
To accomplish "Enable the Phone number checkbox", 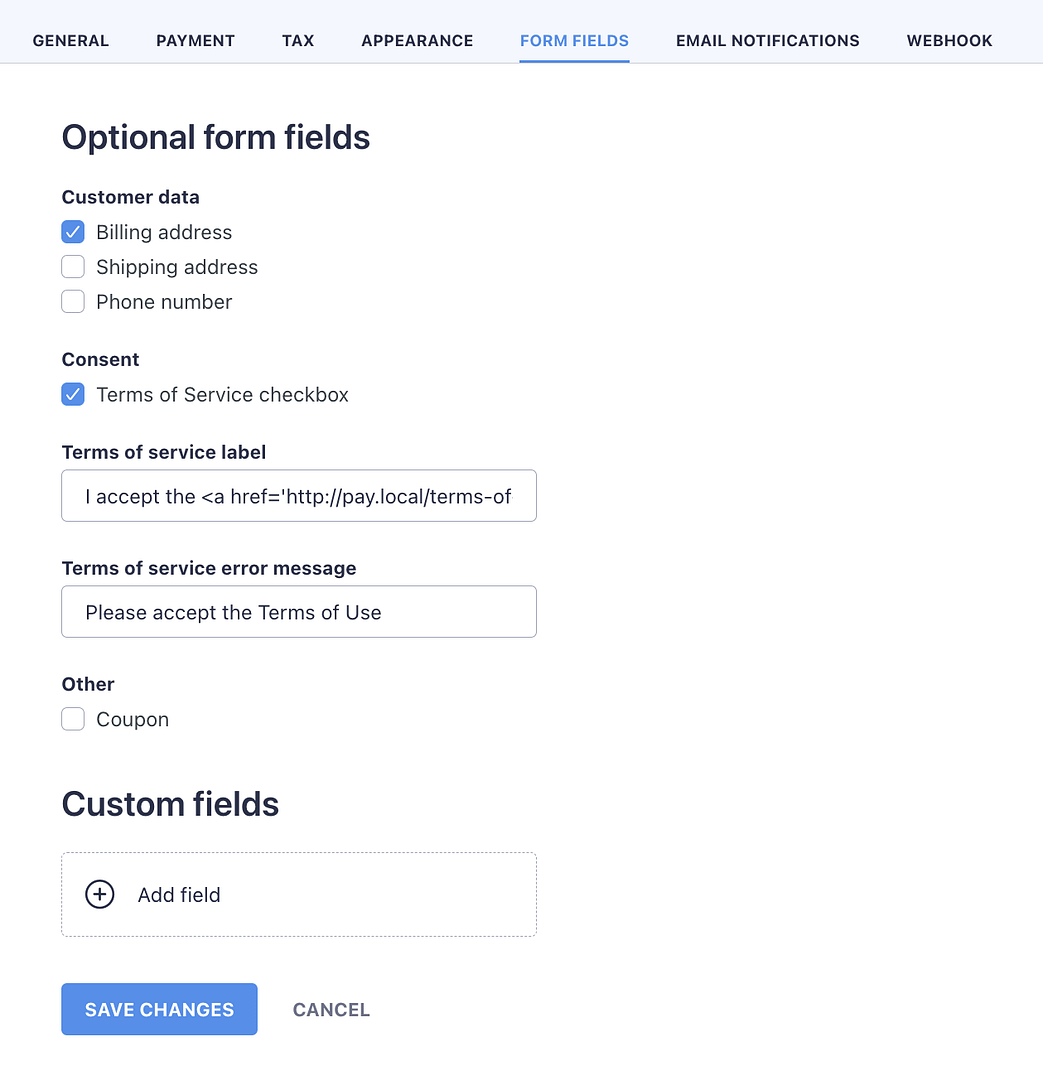I will (x=73, y=302).
